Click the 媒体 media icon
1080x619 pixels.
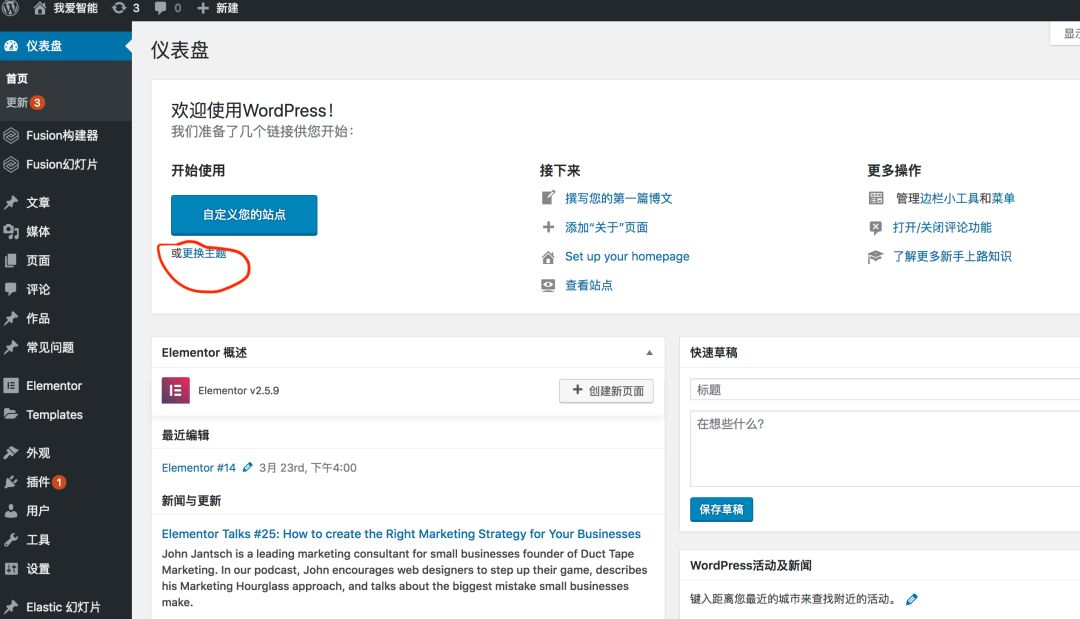tap(11, 231)
